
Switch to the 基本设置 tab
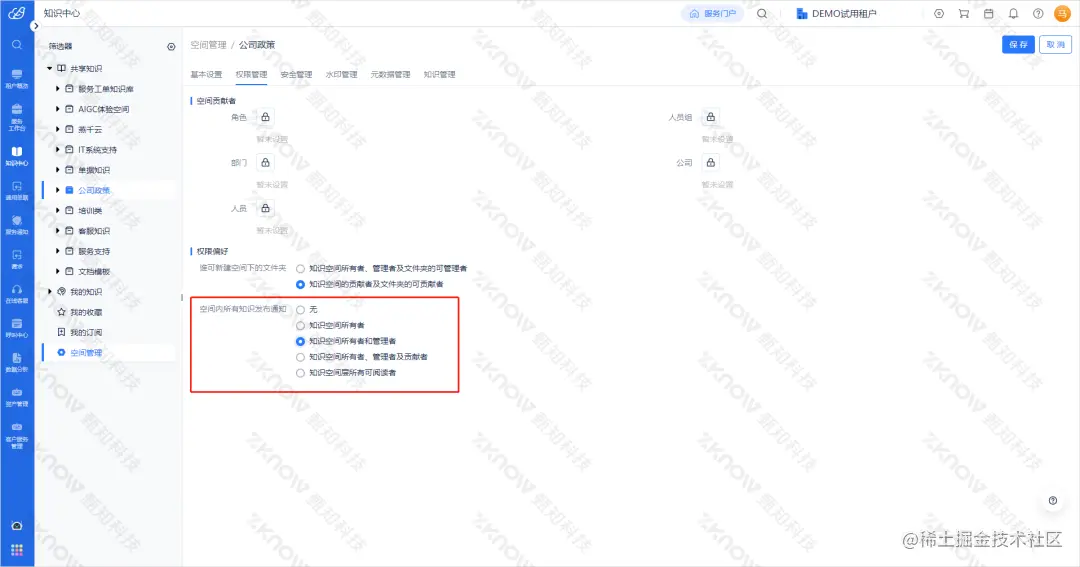206,74
